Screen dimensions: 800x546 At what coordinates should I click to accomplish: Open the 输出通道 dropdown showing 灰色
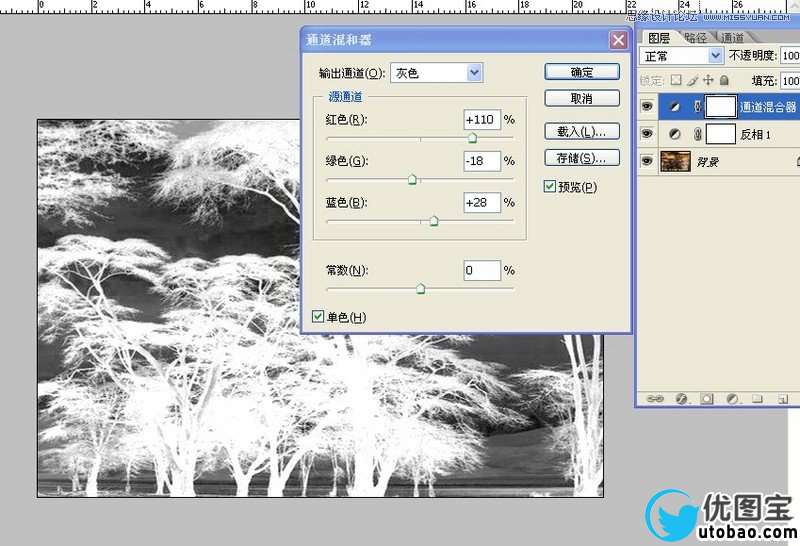click(437, 73)
